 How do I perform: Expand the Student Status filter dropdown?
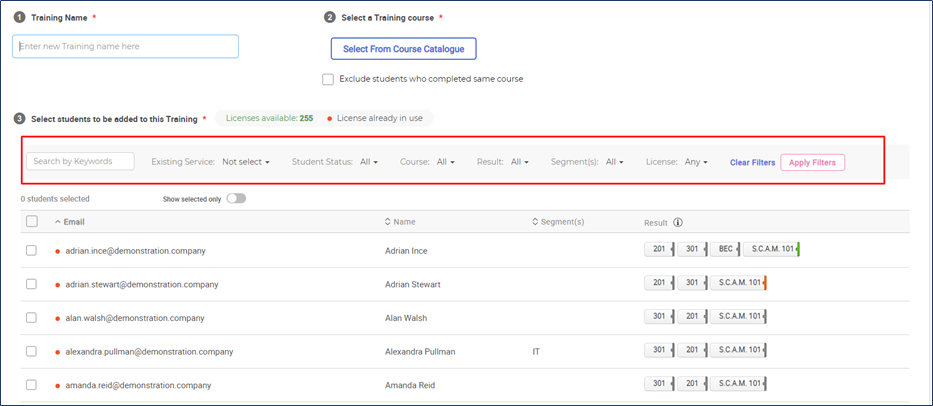(369, 162)
